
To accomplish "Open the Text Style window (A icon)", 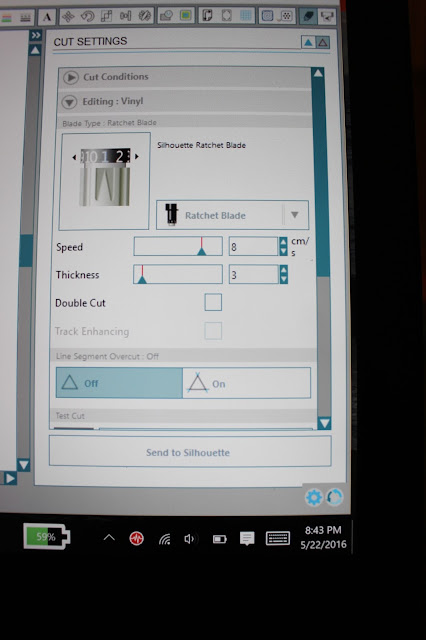I will [47, 17].
